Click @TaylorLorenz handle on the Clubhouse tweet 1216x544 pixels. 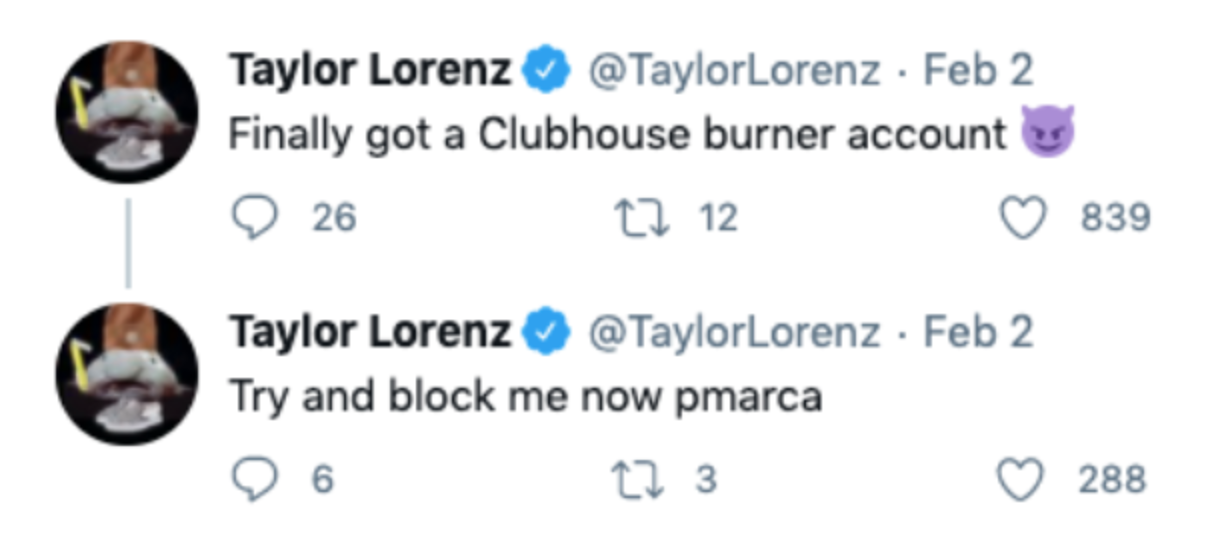[x=733, y=72]
